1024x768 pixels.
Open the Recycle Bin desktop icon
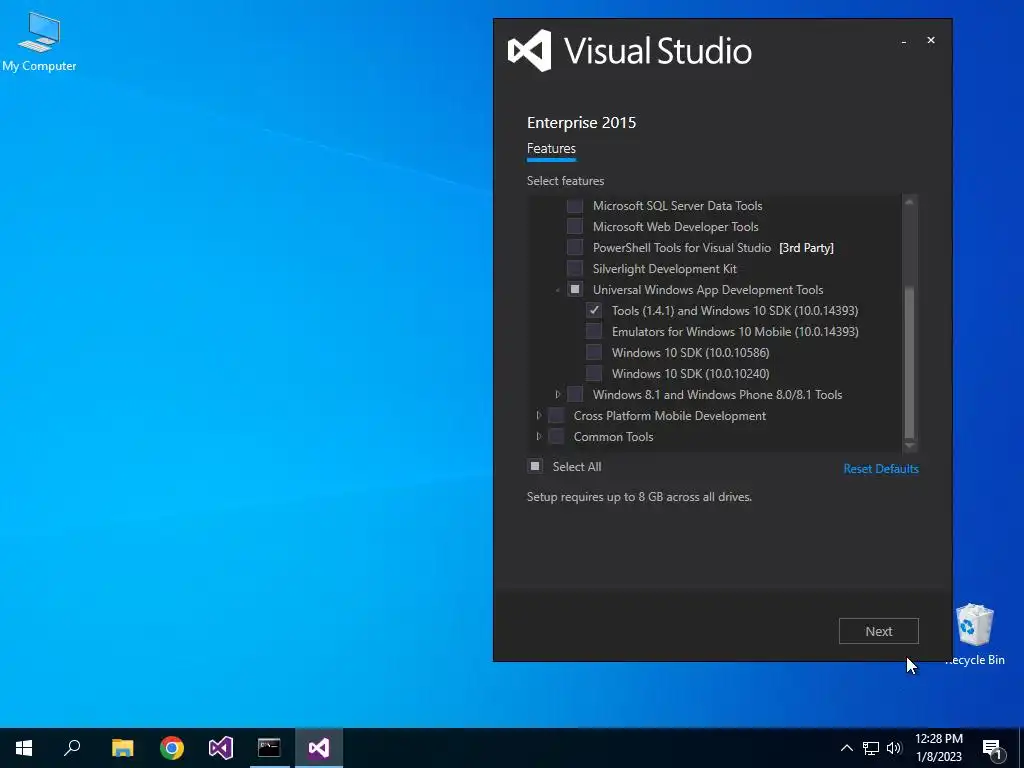tap(974, 634)
